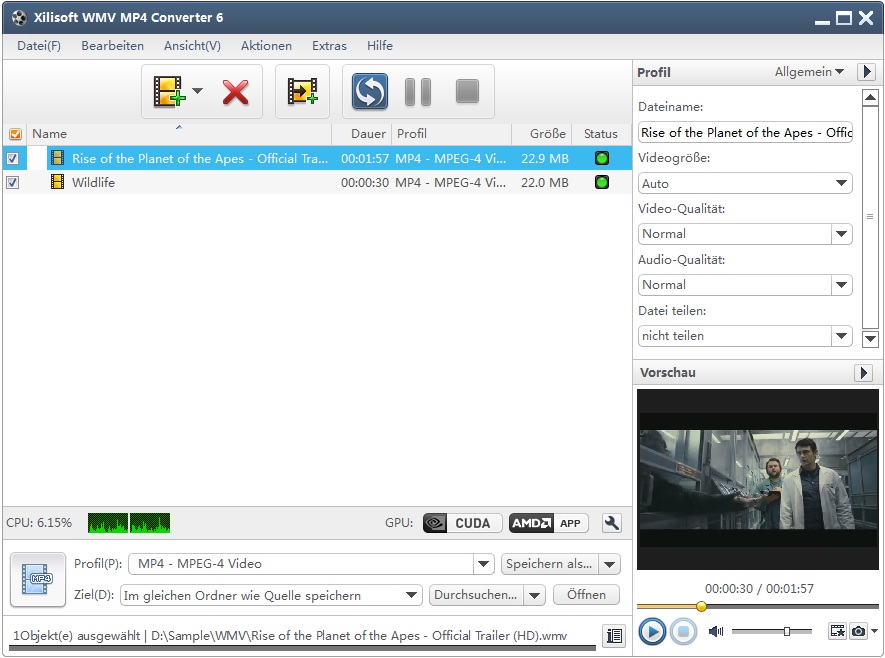Image resolution: width=885 pixels, height=658 pixels.
Task: Click the clip preview filmstrip icon
Action: 838,631
